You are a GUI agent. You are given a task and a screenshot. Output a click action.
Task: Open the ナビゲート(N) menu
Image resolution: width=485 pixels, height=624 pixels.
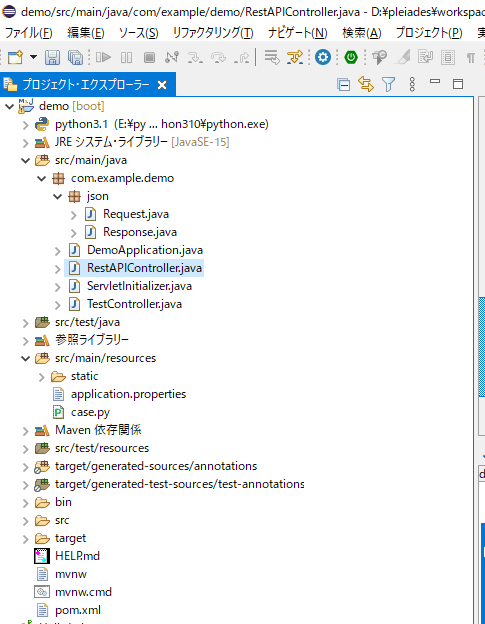point(298,33)
